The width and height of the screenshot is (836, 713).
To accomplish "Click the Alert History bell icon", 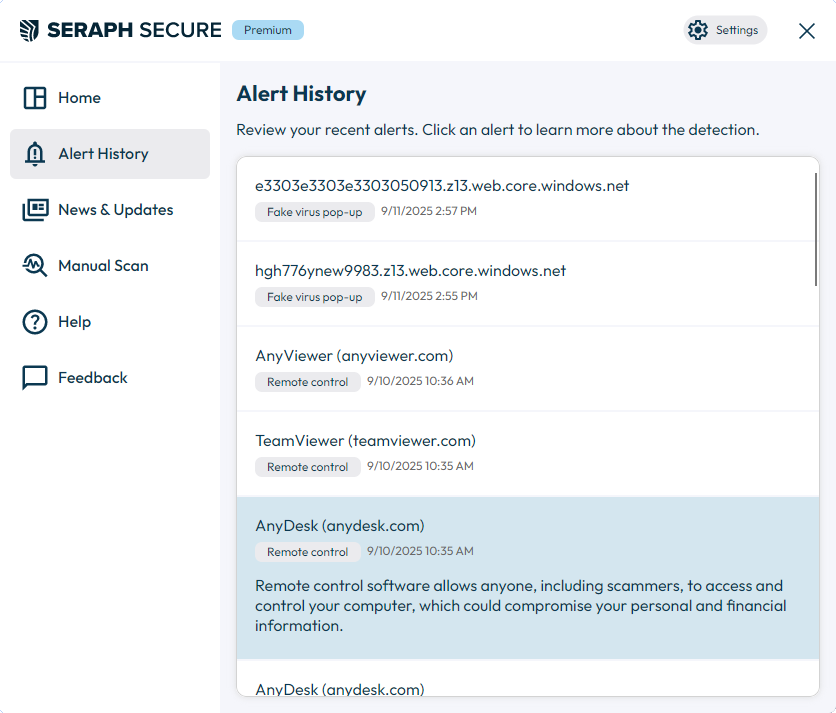I will (x=35, y=154).
